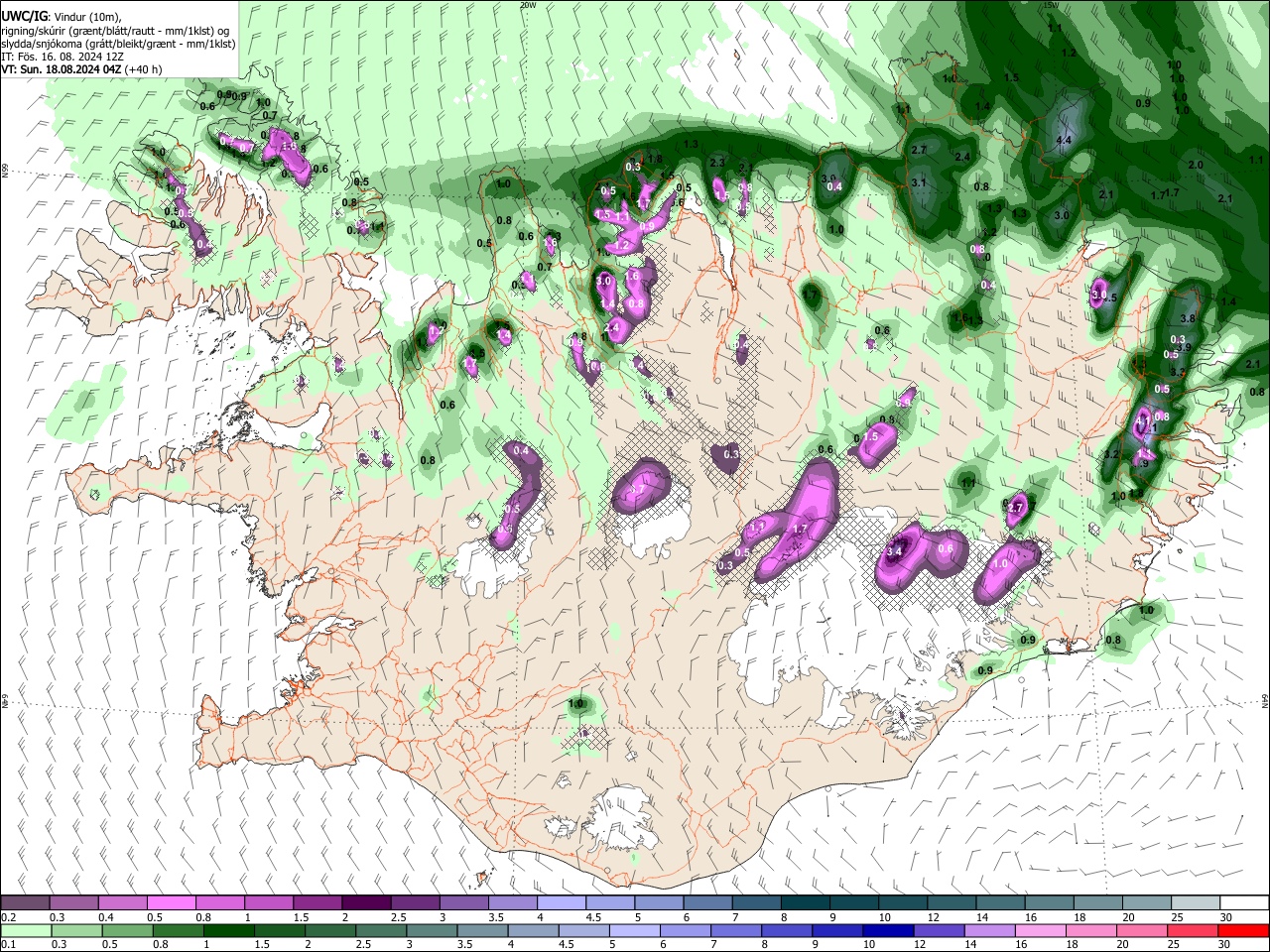1270x952 pixels.
Task: Select the pale lavender 4–4.5 snow swatch
Action: coord(562,903)
